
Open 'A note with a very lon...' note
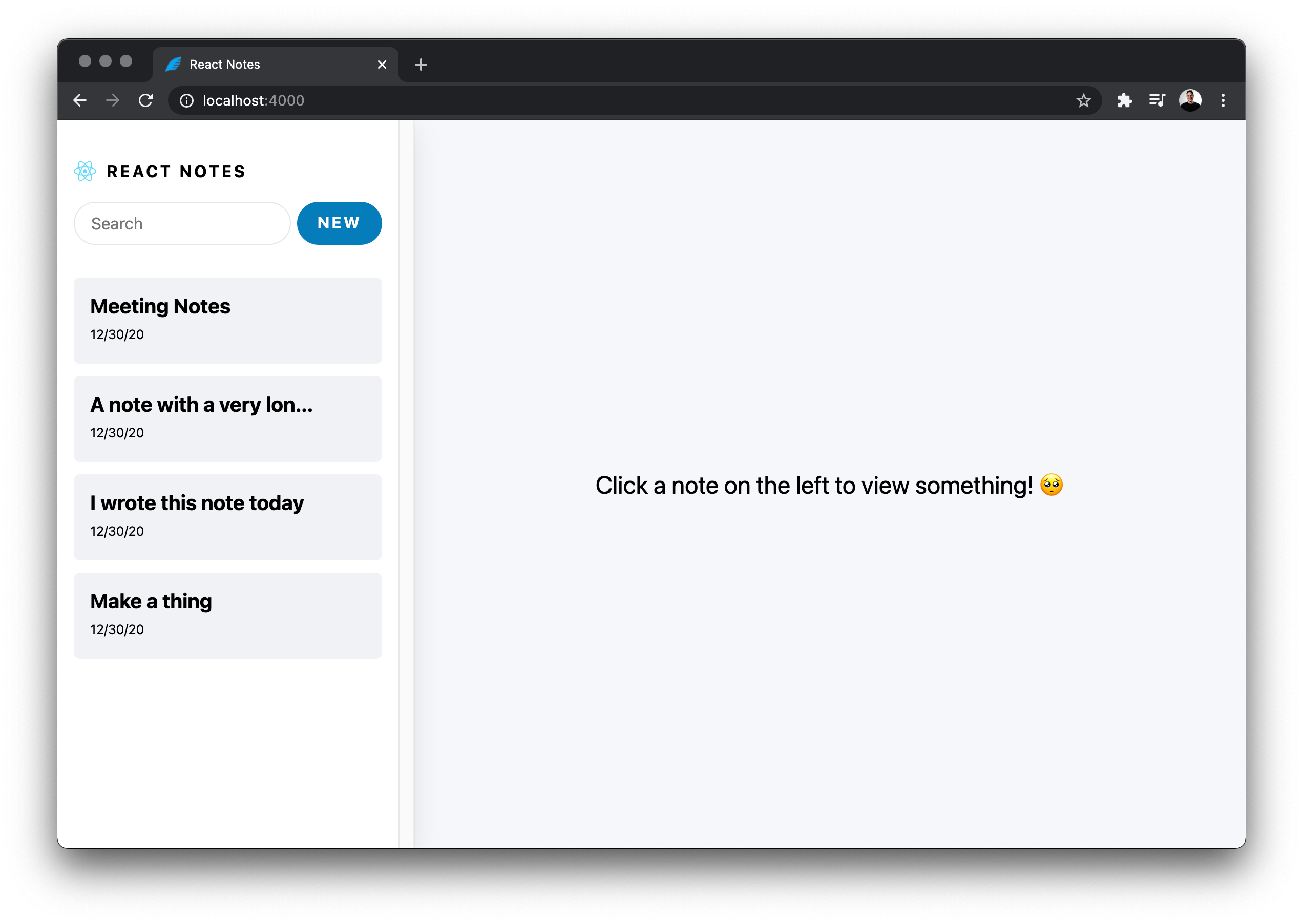click(x=227, y=419)
